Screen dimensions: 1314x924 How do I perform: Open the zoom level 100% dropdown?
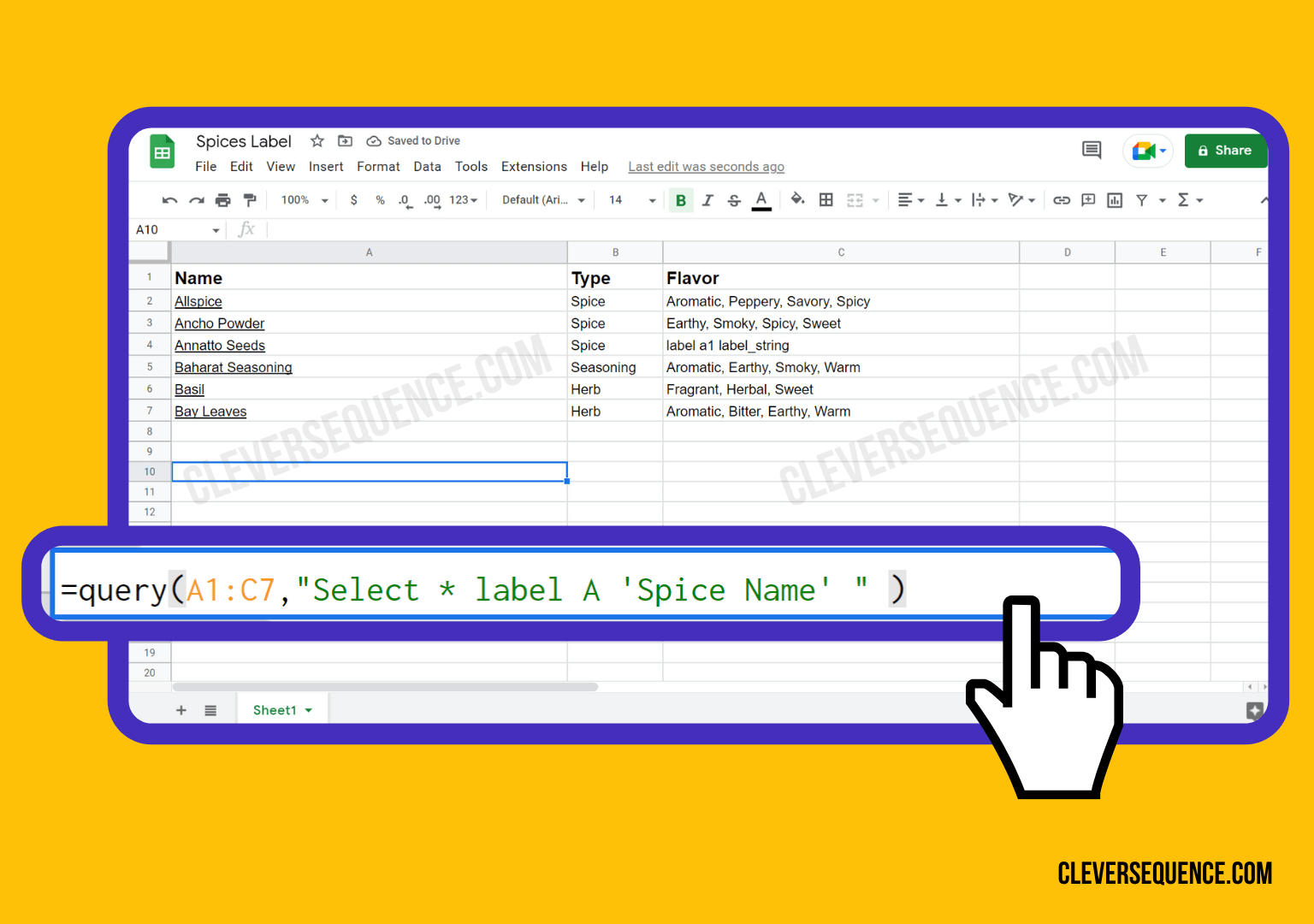(299, 200)
